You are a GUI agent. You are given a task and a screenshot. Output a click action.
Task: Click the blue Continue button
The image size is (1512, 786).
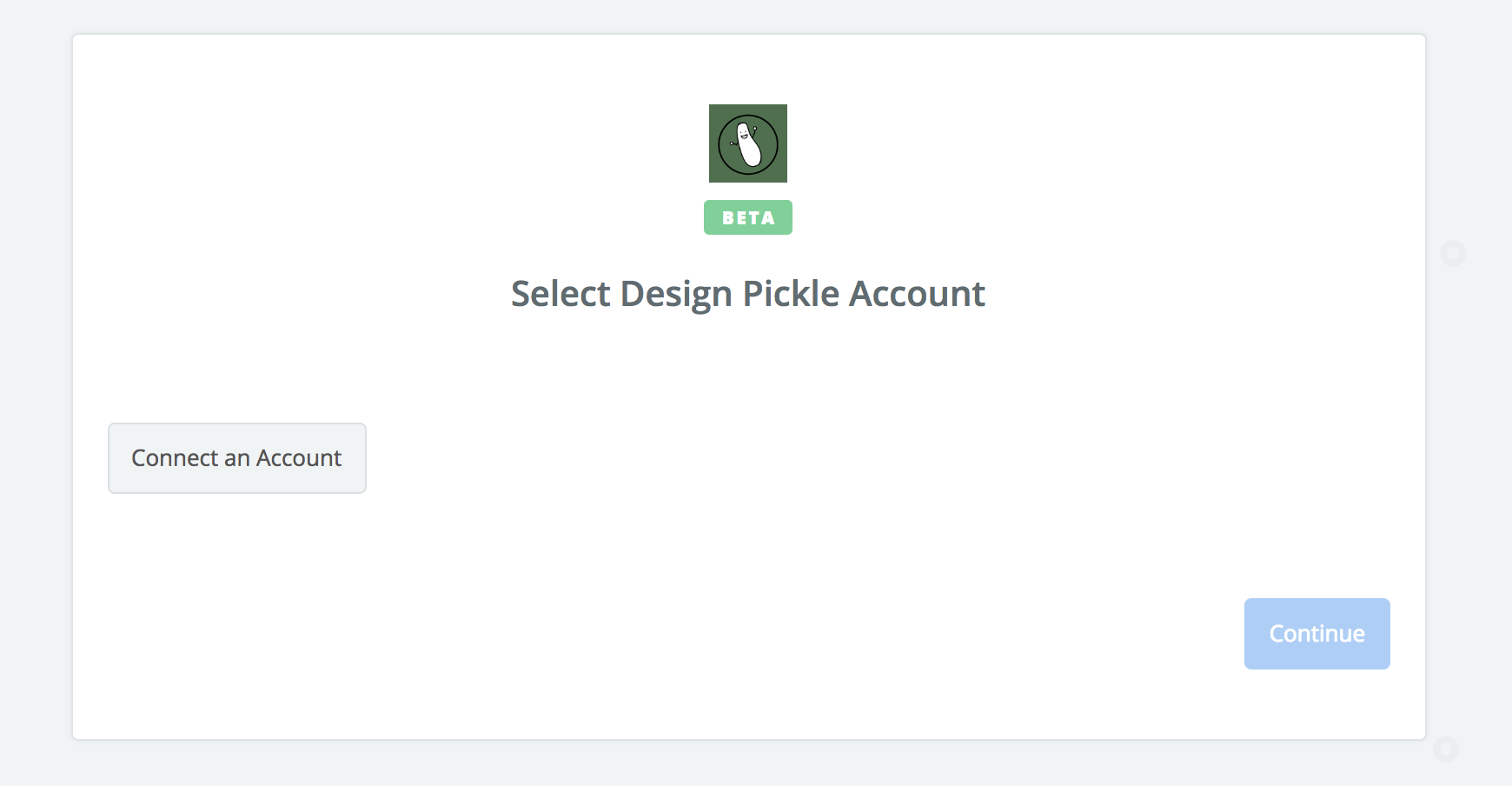tap(1316, 634)
